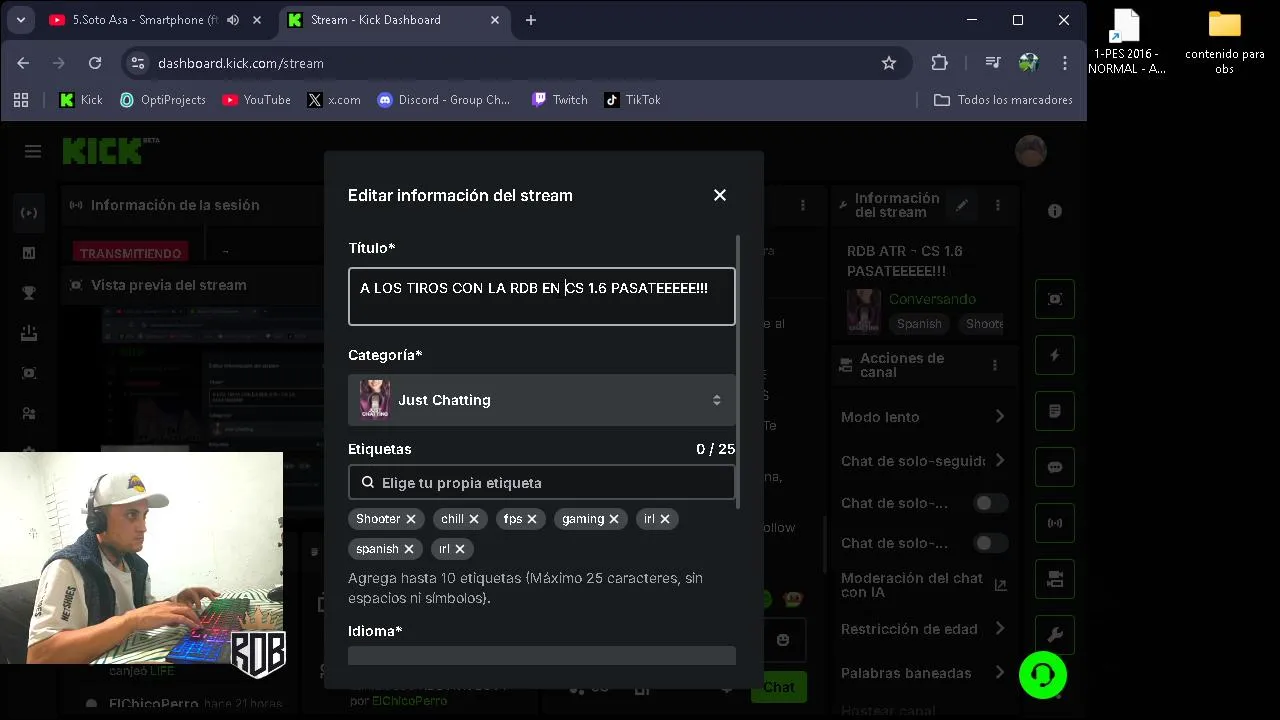The image size is (1280, 720).
Task: Toggle the second Chat de solo switch
Action: pyautogui.click(x=991, y=543)
